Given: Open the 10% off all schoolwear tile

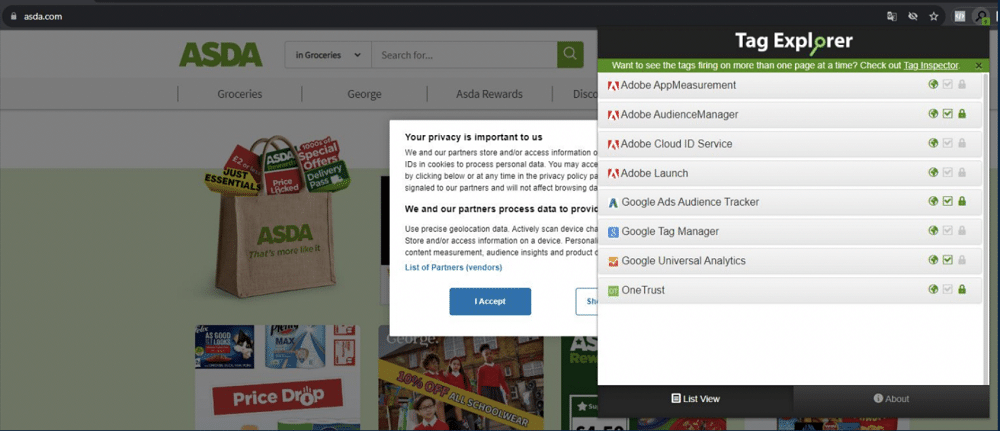Looking at the screenshot, I should pos(461,377).
